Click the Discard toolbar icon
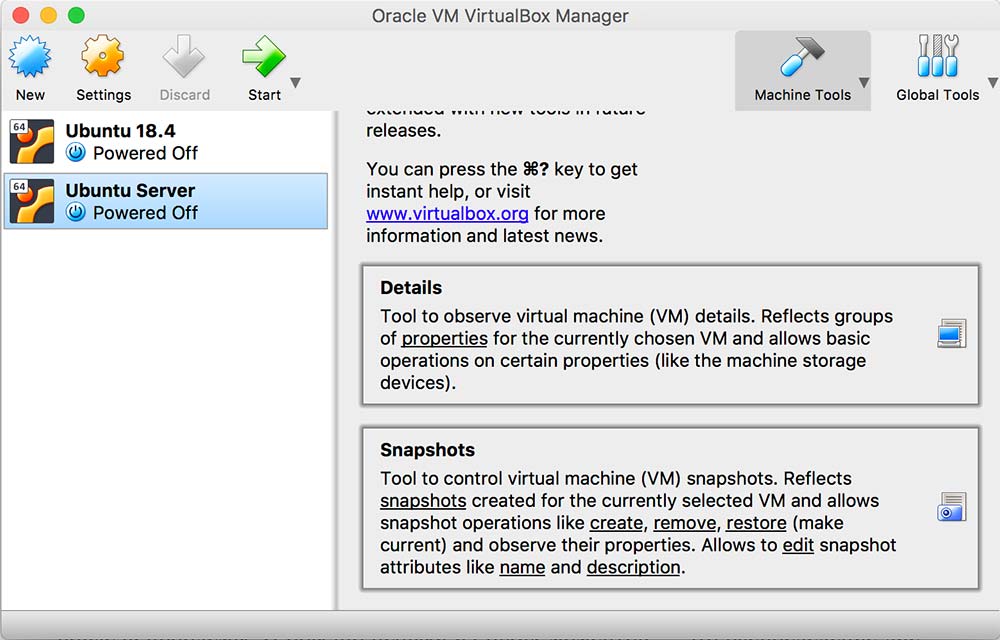Image resolution: width=1000 pixels, height=640 pixels. tap(184, 59)
